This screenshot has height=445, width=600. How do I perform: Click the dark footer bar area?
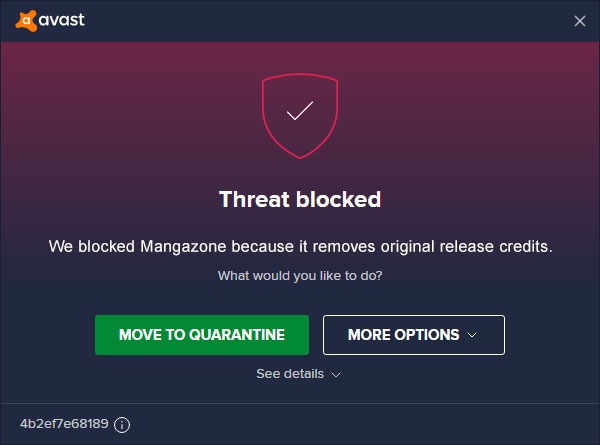click(350, 425)
